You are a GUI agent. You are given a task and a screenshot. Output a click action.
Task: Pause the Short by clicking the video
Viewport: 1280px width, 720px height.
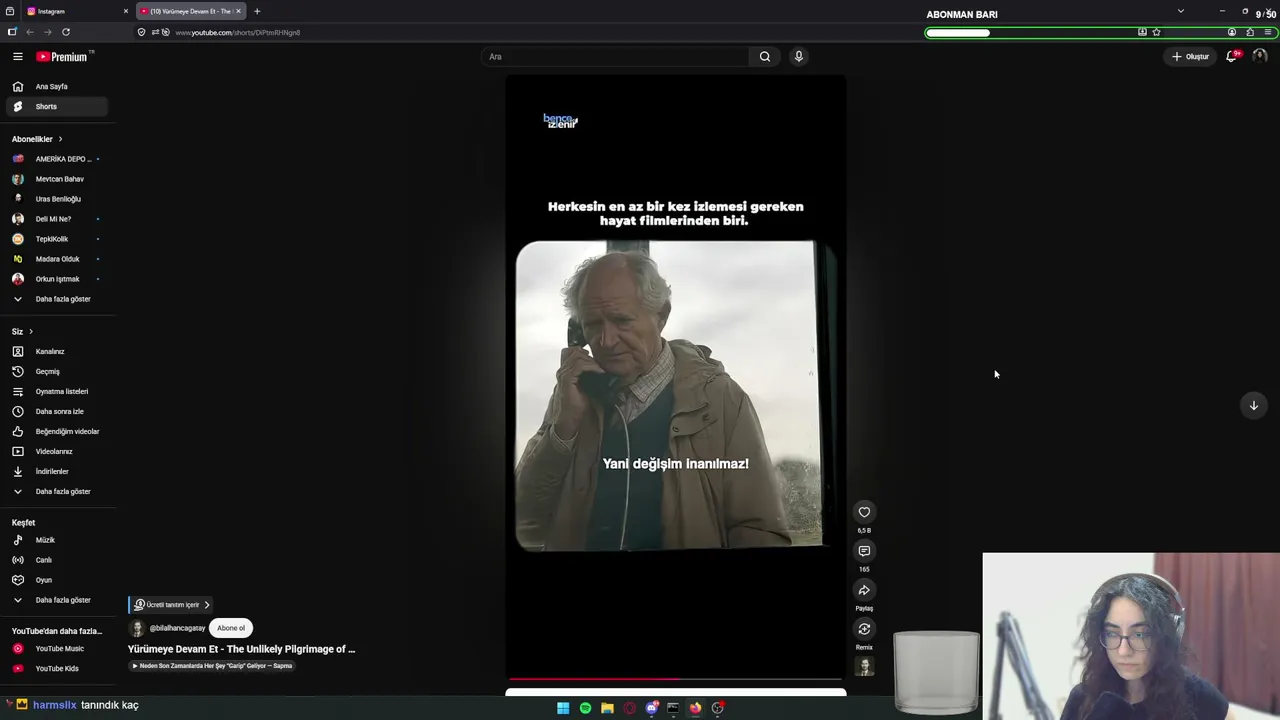coord(676,378)
